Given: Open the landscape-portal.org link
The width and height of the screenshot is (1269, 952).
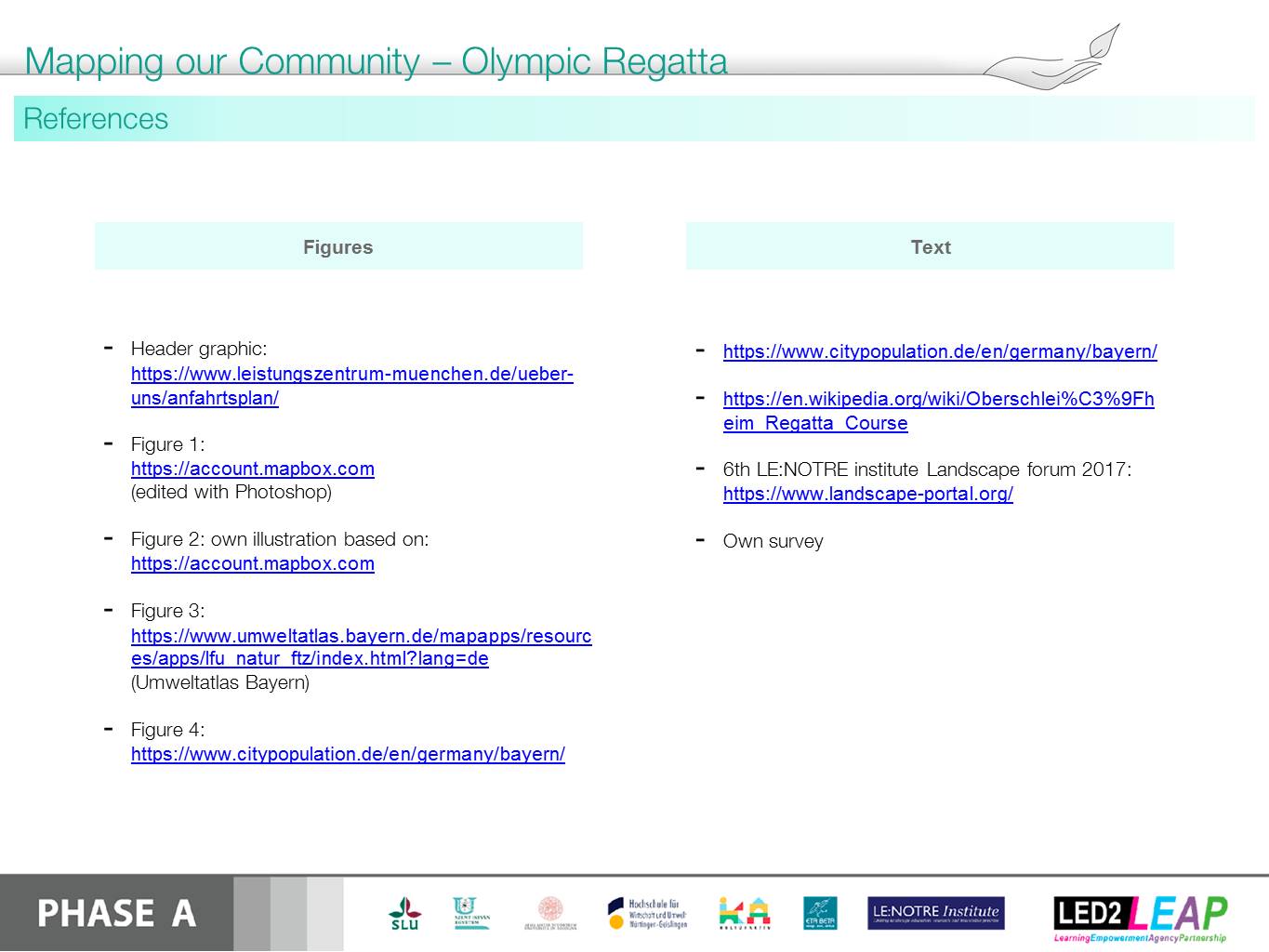Looking at the screenshot, I should pos(868,494).
